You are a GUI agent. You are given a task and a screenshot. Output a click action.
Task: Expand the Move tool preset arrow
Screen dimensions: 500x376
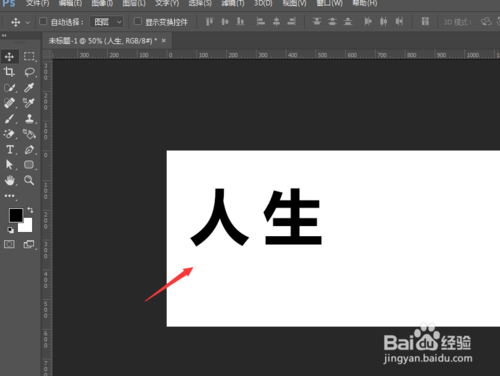click(28, 22)
